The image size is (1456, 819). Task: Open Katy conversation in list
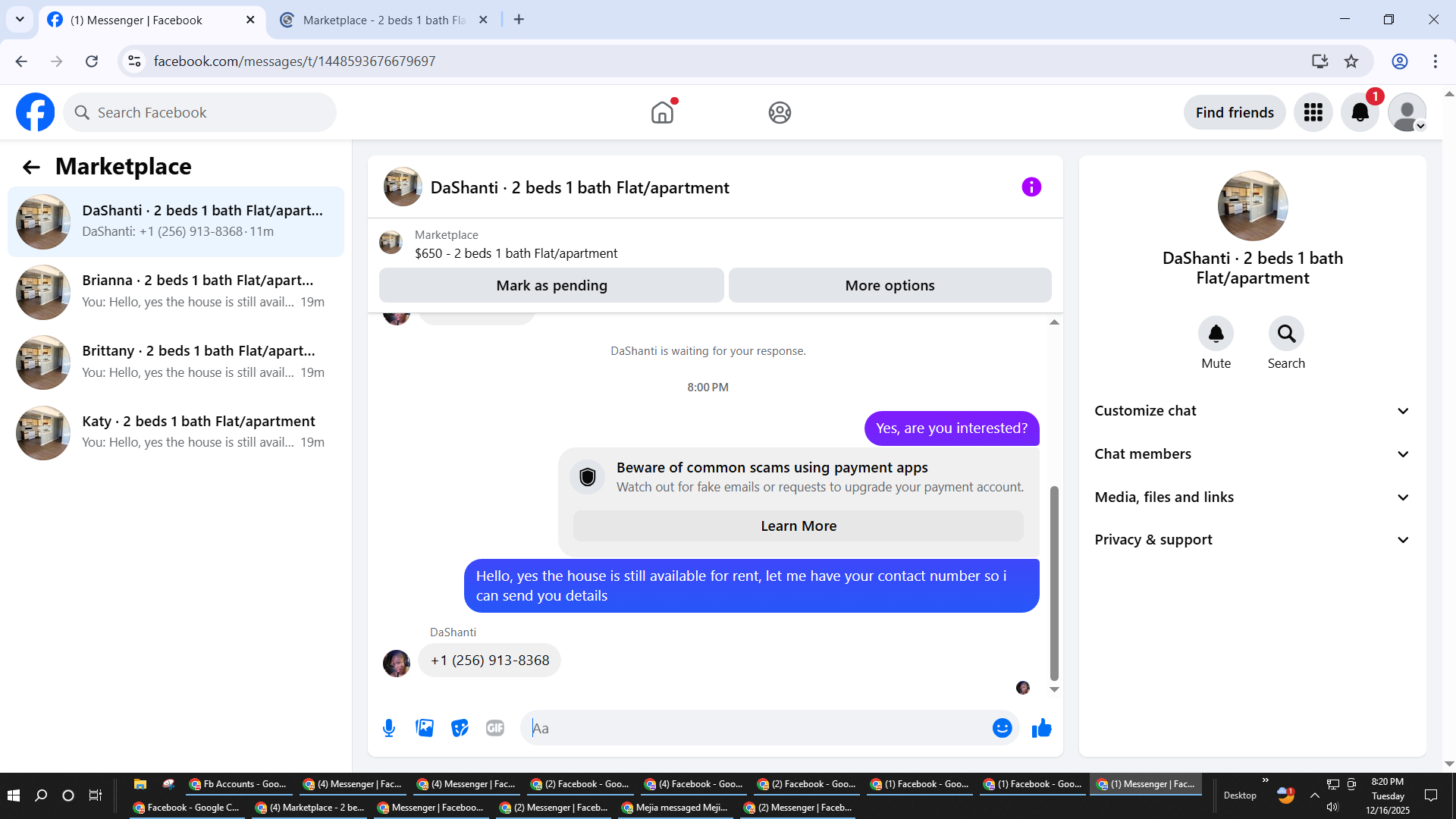[176, 433]
